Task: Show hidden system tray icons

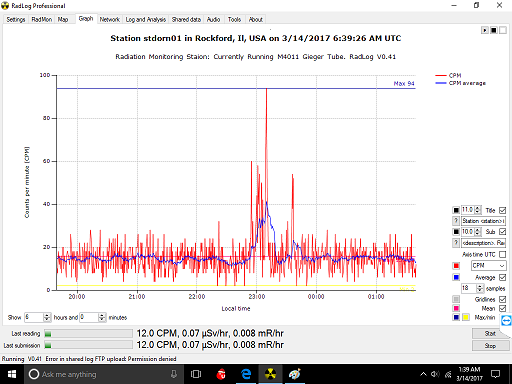Action: (423, 374)
